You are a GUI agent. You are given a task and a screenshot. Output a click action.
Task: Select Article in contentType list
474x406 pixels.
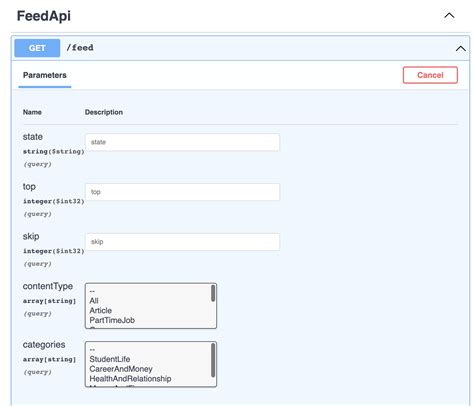tap(100, 310)
